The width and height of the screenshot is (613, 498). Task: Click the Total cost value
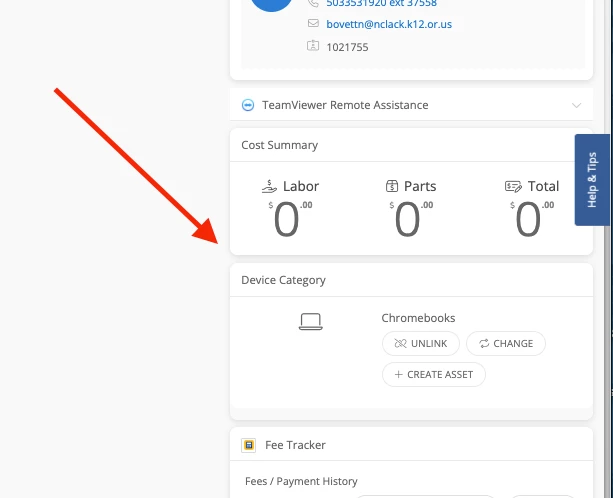532,219
